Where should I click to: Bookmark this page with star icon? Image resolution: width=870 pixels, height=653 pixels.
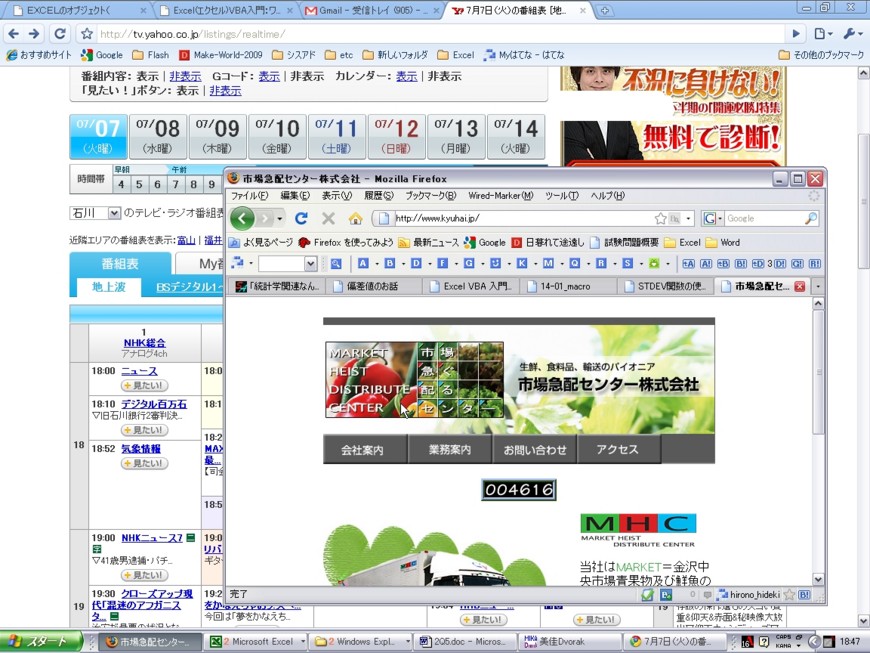(x=660, y=219)
